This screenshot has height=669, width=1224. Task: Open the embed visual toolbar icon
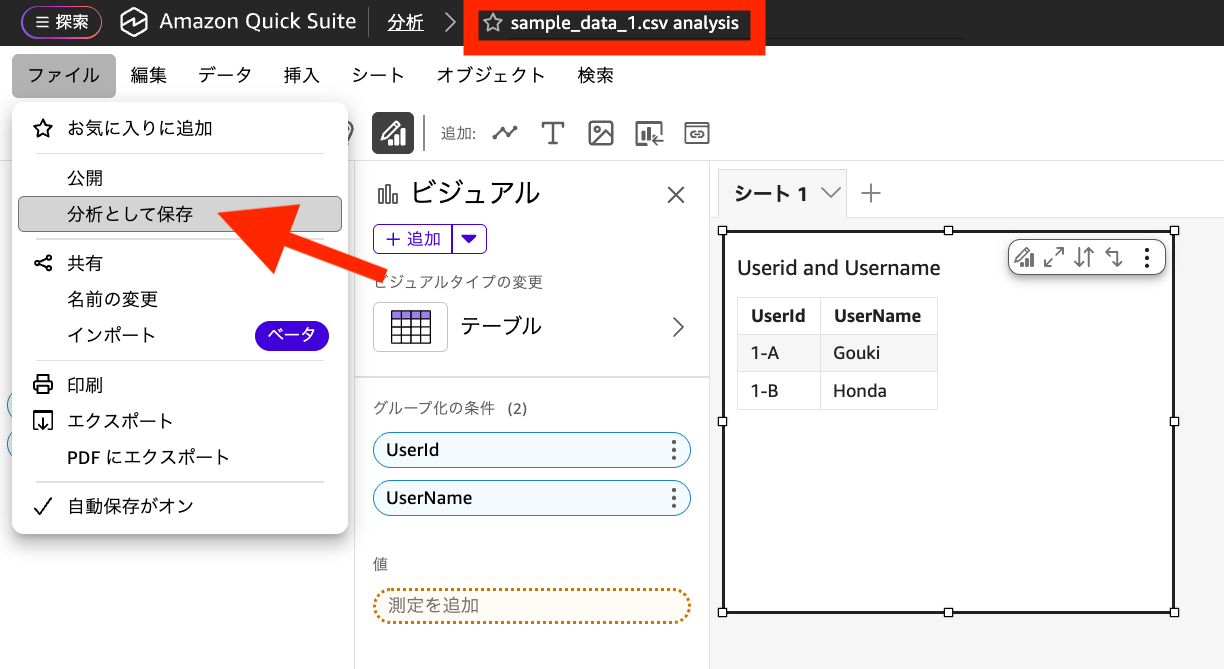(x=649, y=132)
